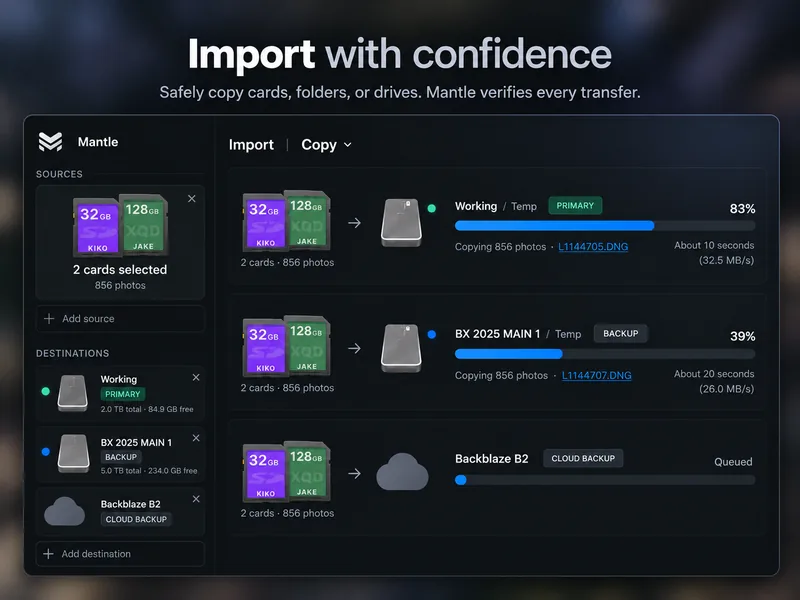Click CLOUD BACKUP badge in Destinations sidebar
This screenshot has height=600, width=800.
[x=136, y=519]
